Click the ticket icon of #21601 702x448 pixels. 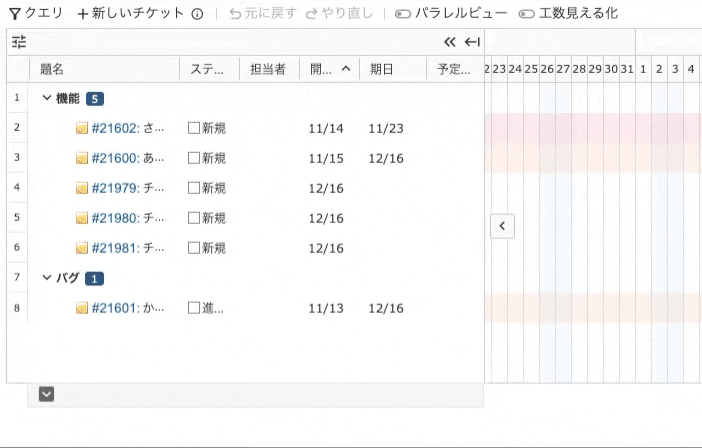[81, 308]
